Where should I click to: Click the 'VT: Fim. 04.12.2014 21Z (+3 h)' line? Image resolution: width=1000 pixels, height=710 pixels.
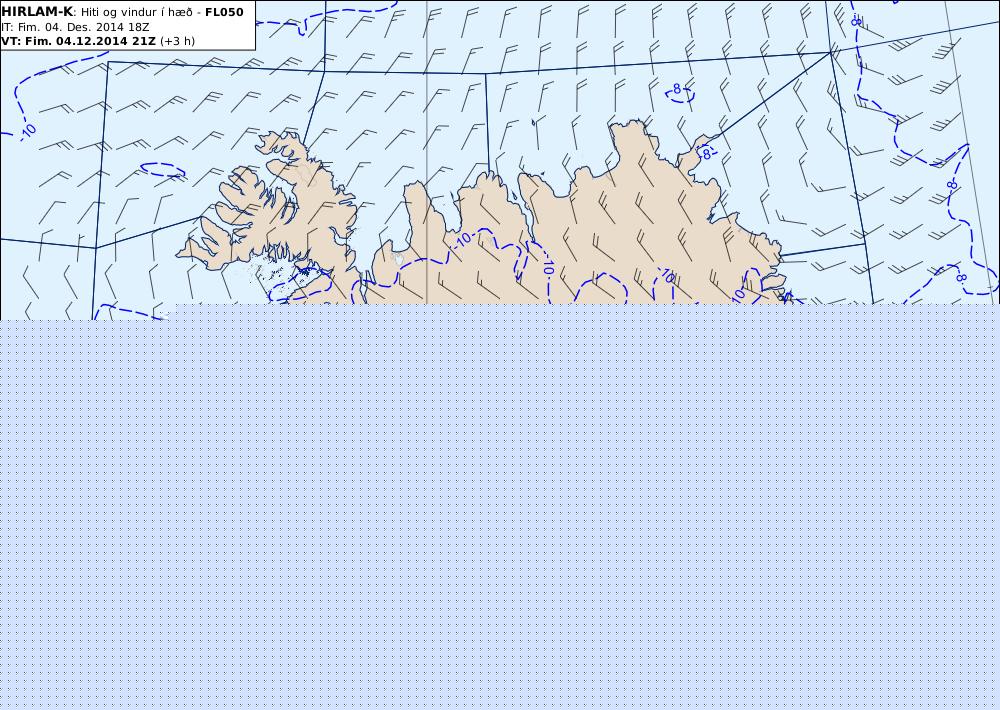98,41
